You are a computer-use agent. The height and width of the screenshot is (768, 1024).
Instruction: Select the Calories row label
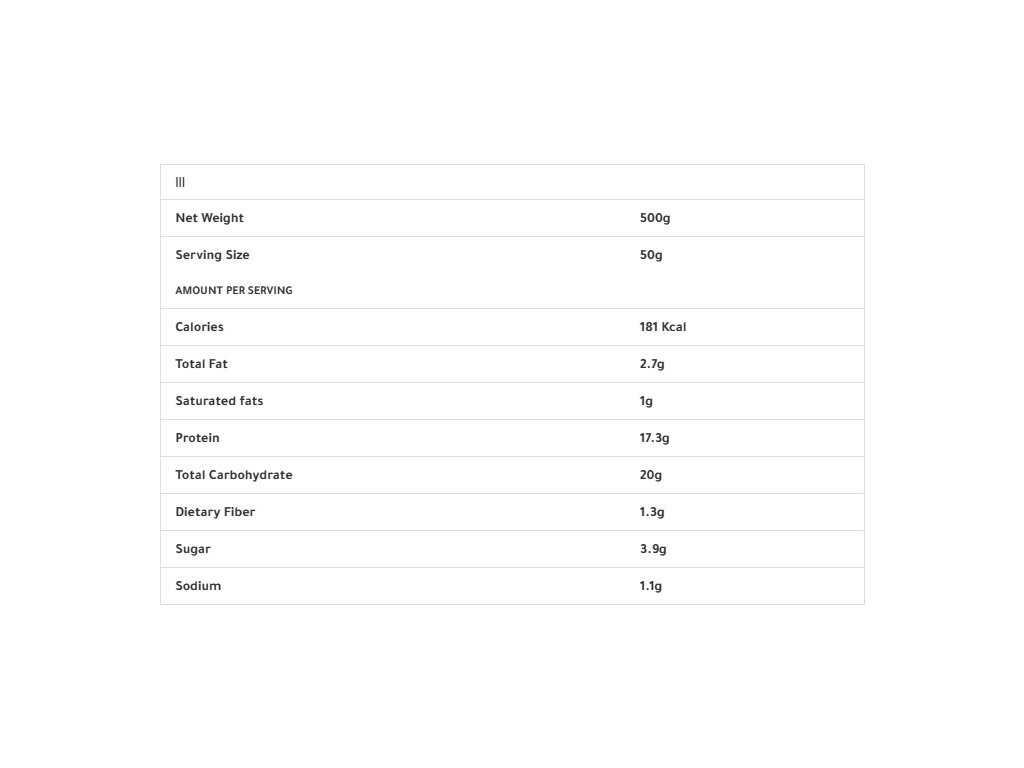(199, 327)
